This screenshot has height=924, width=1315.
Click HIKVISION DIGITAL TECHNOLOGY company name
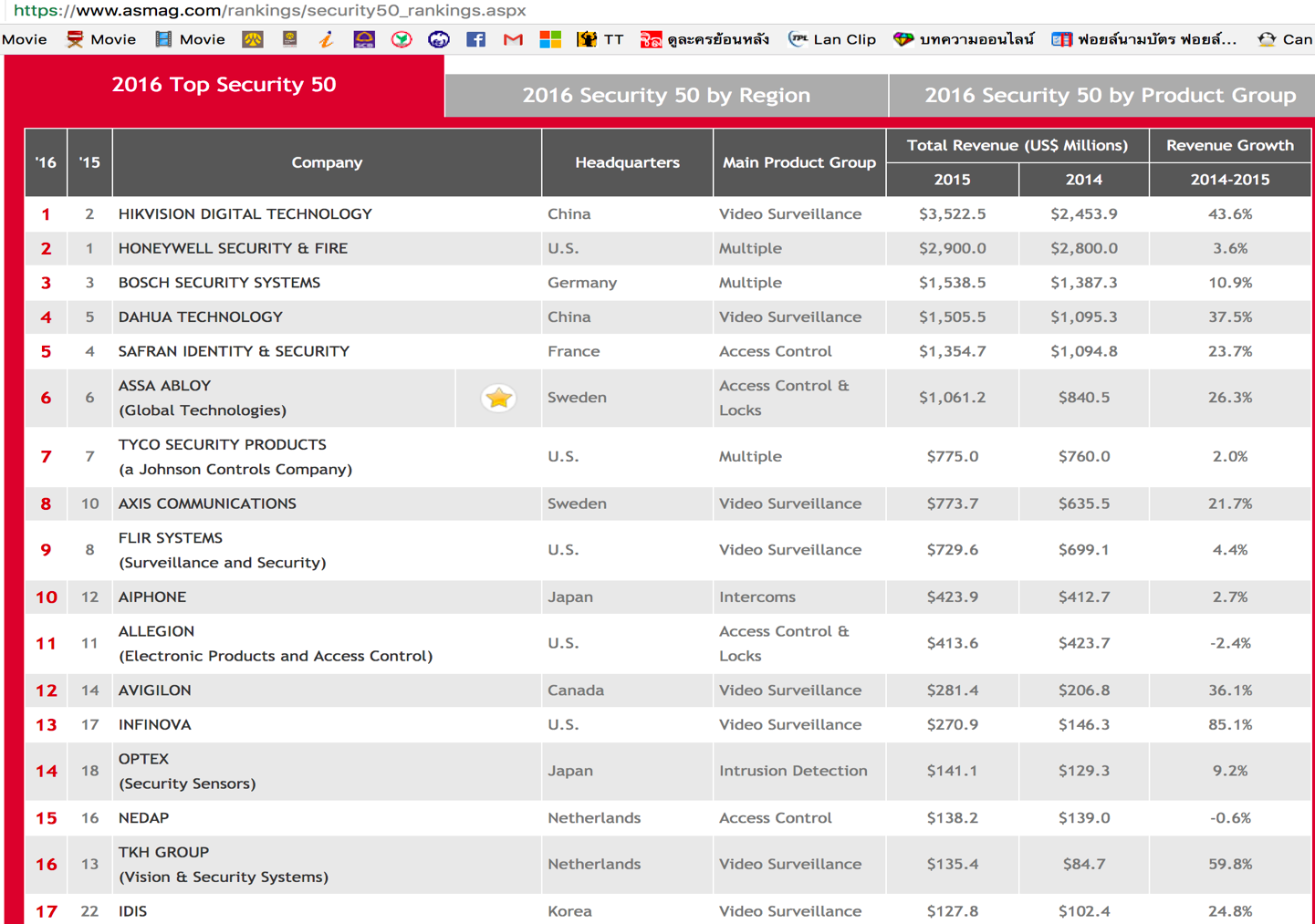click(x=245, y=214)
